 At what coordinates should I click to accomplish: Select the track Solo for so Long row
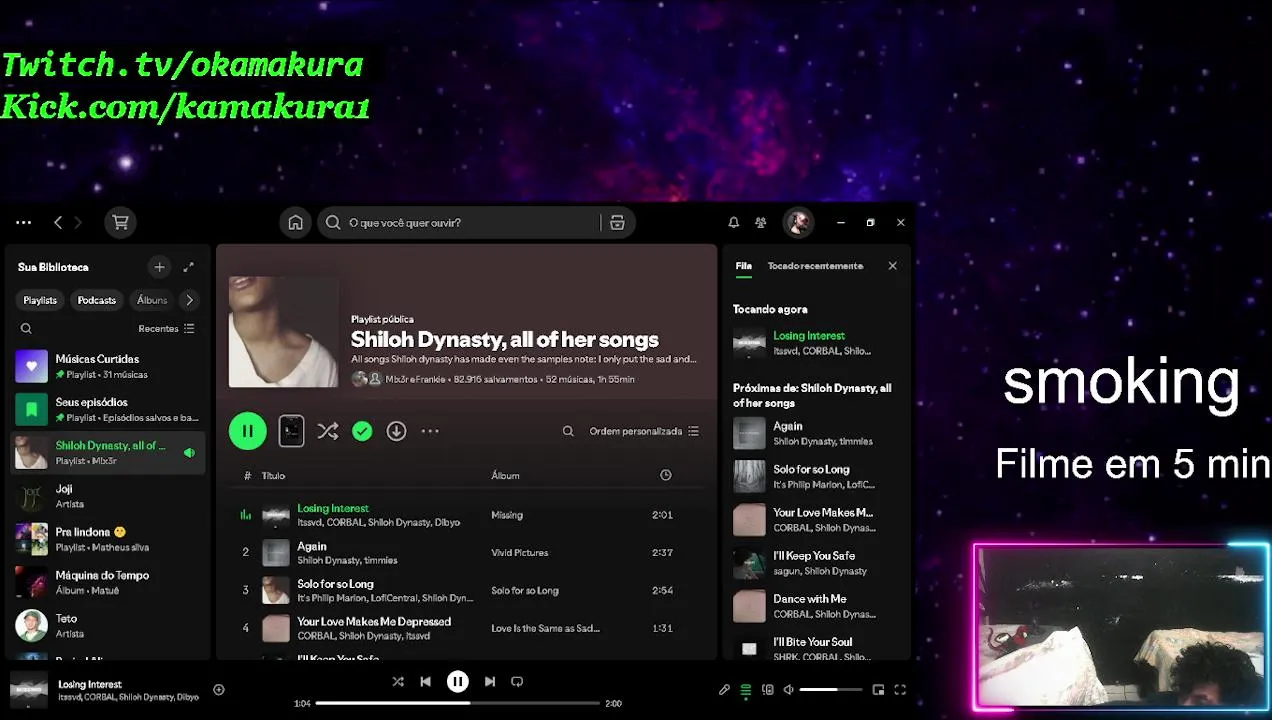coord(466,590)
